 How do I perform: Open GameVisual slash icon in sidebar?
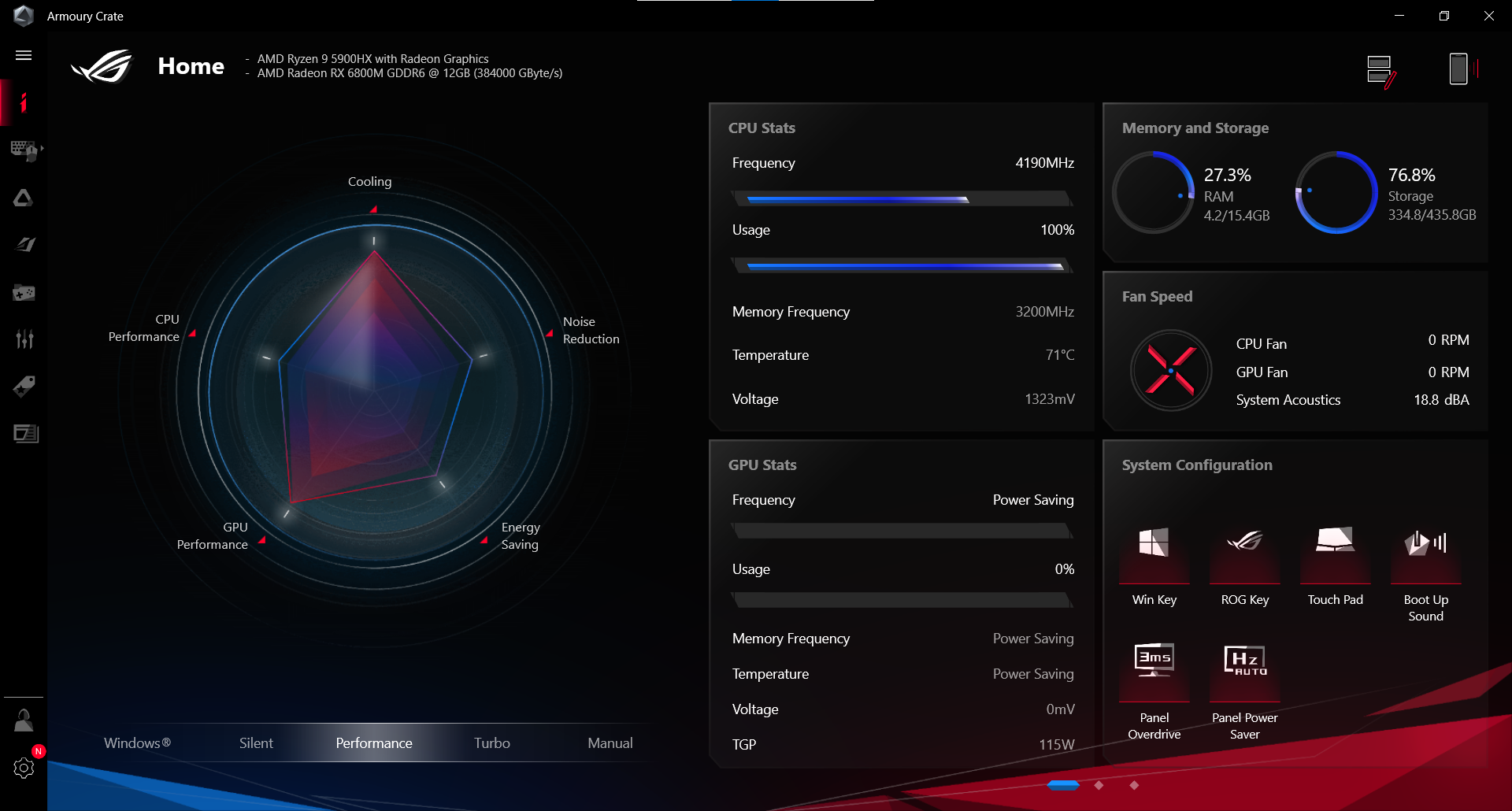(24, 245)
